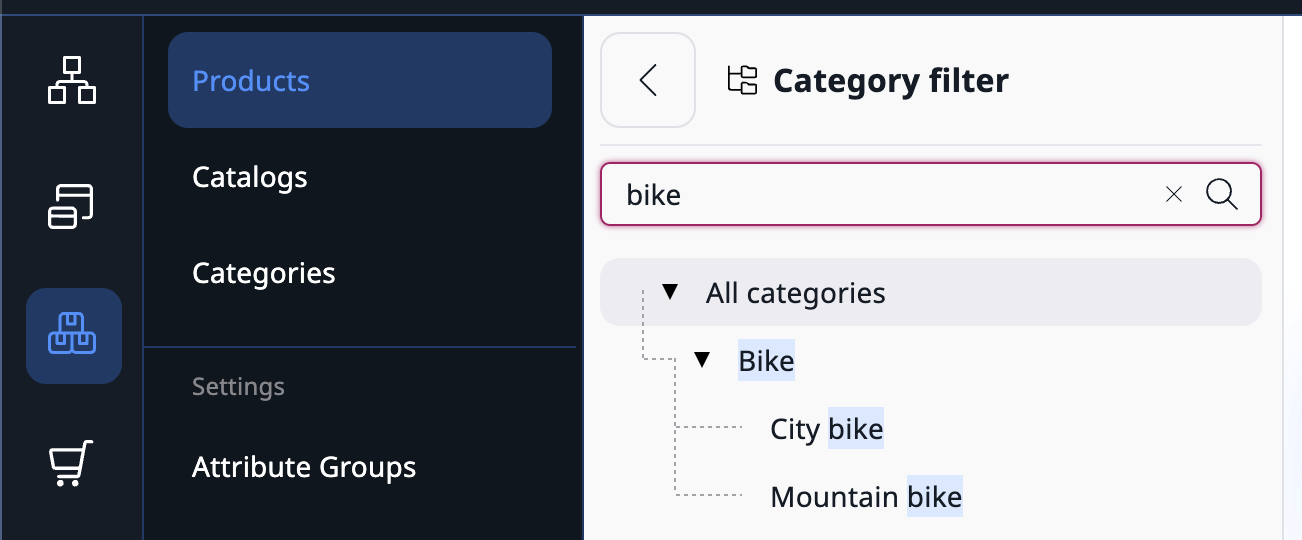Open the Categories menu item
The height and width of the screenshot is (540, 1302).
264,273
